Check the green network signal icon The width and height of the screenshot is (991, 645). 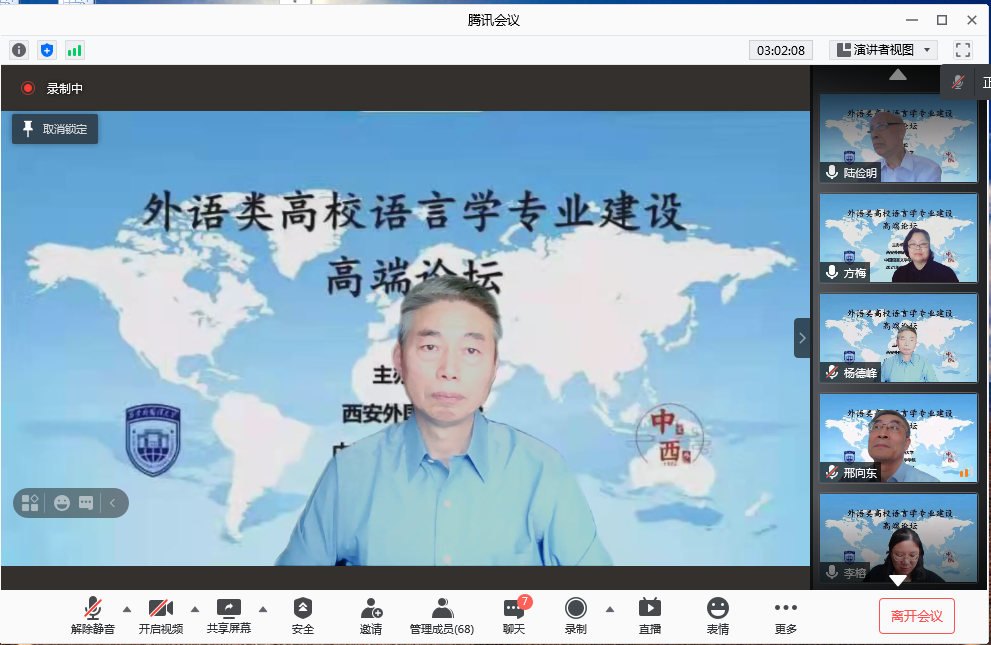coord(75,50)
